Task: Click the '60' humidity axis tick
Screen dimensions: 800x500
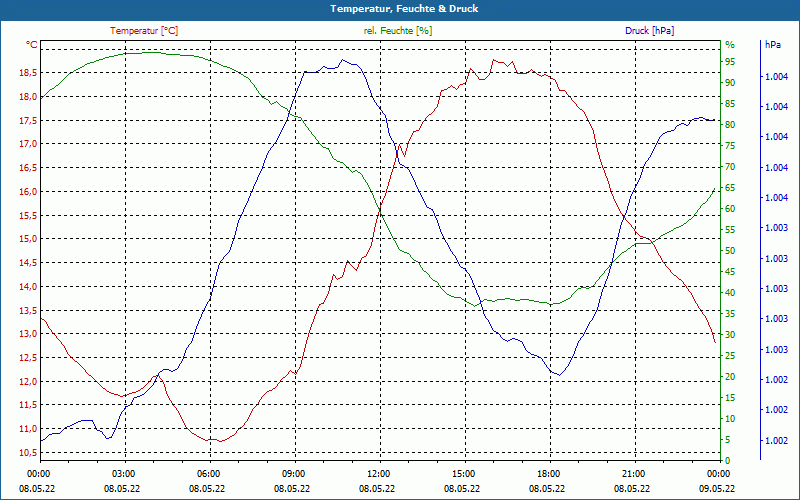Action: click(730, 209)
